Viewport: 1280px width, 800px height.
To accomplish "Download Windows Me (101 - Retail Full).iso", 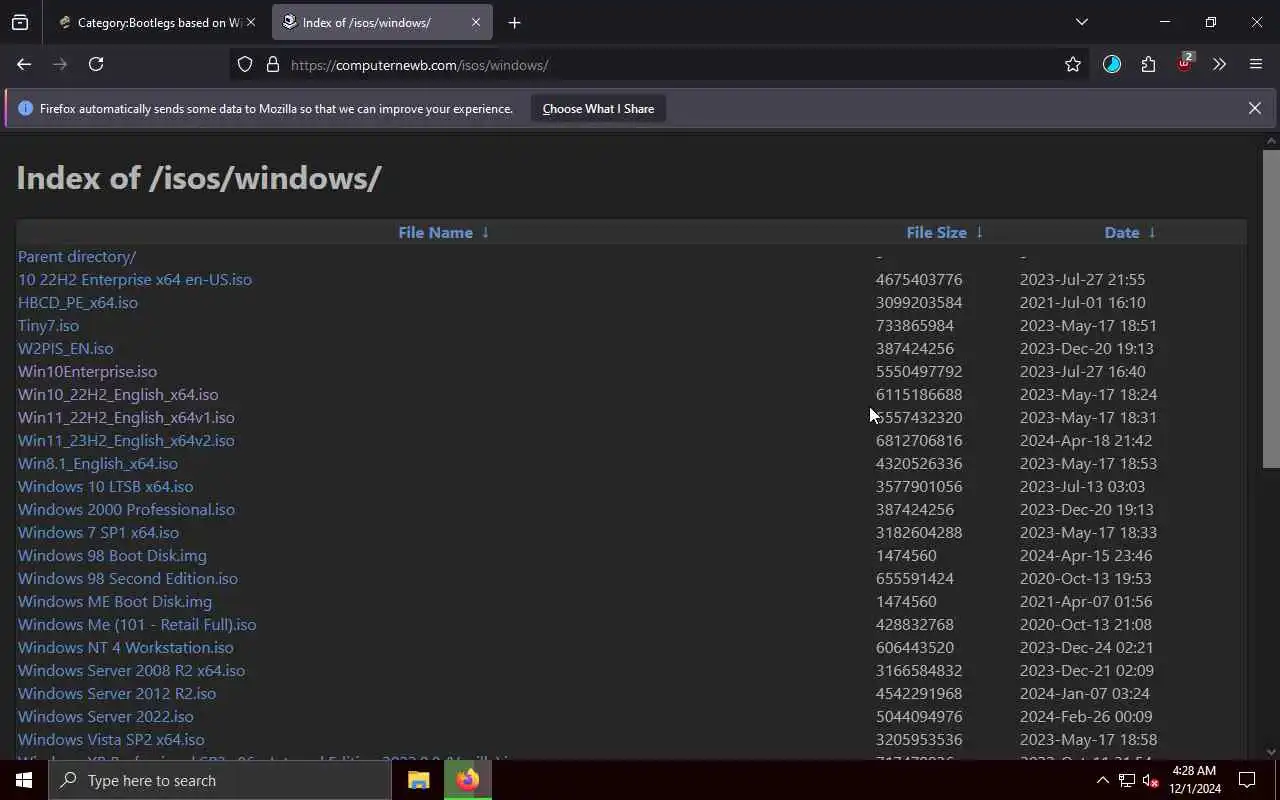I will pyautogui.click(x=137, y=624).
